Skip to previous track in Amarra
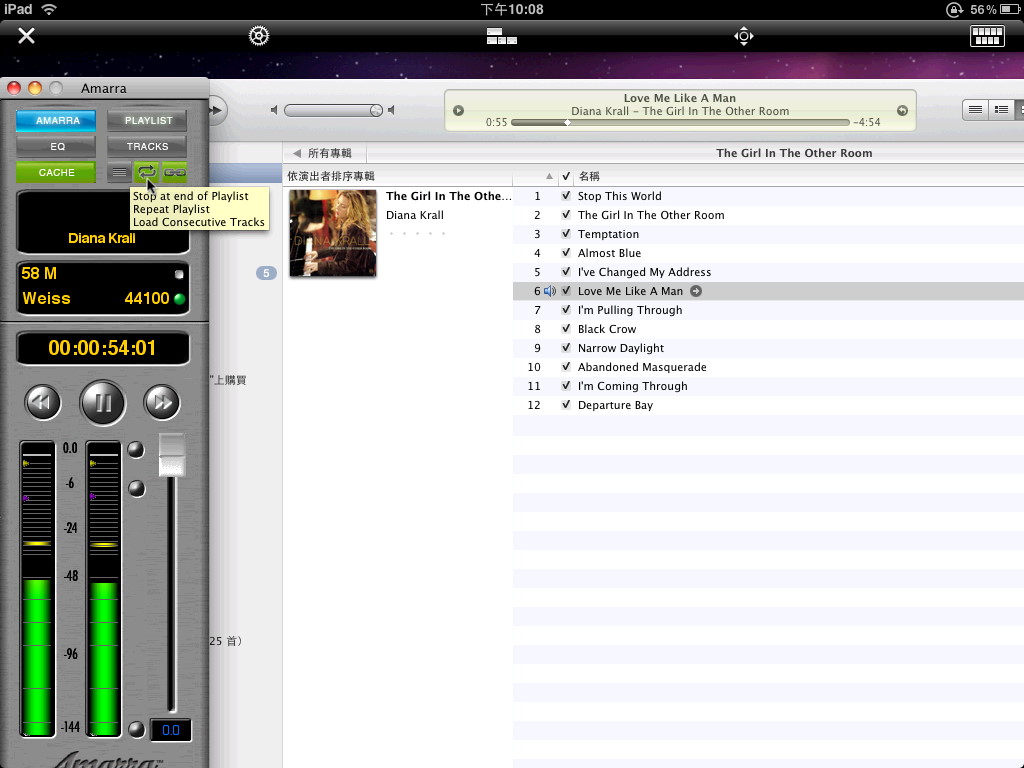The image size is (1024, 768). (43, 402)
